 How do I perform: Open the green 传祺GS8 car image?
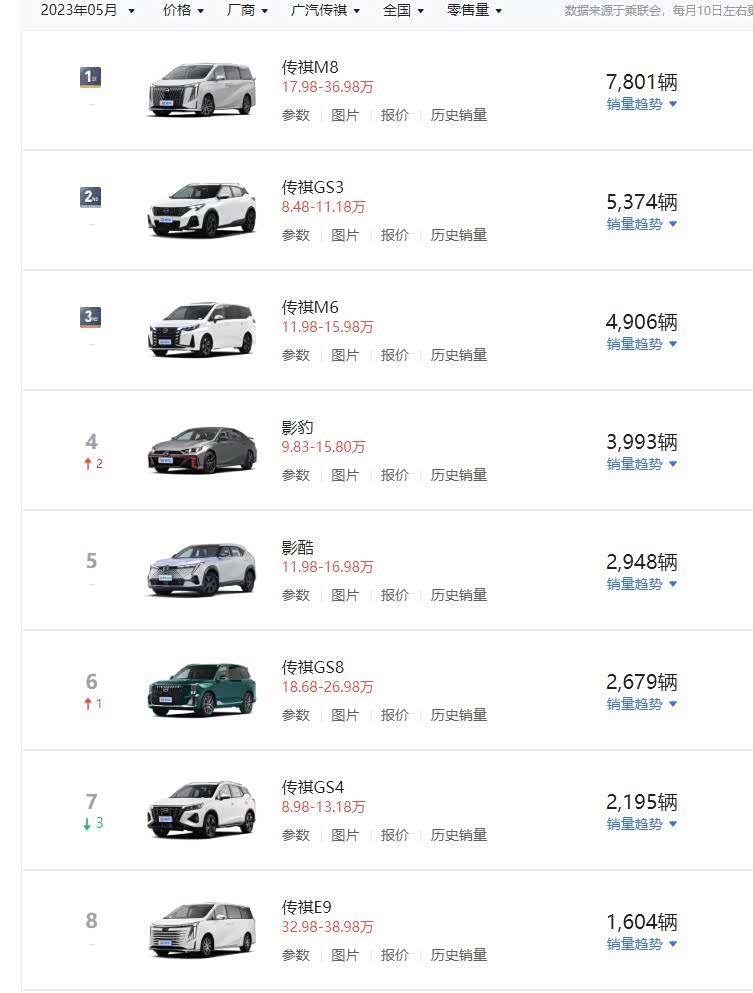[x=201, y=690]
